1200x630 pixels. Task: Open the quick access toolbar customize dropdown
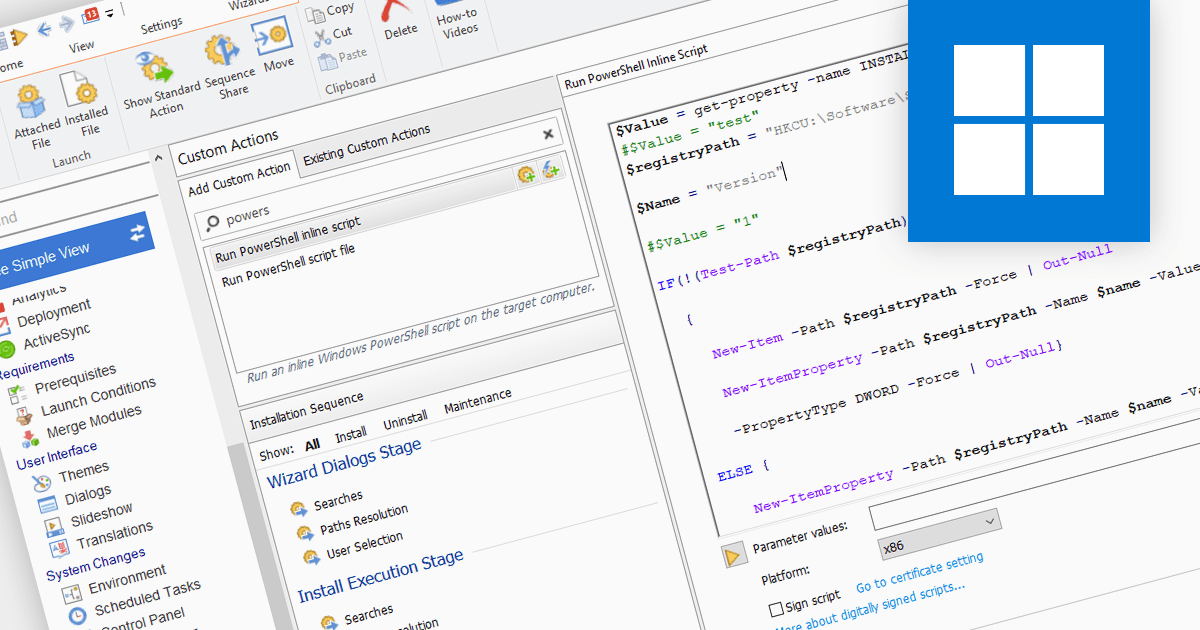[108, 12]
